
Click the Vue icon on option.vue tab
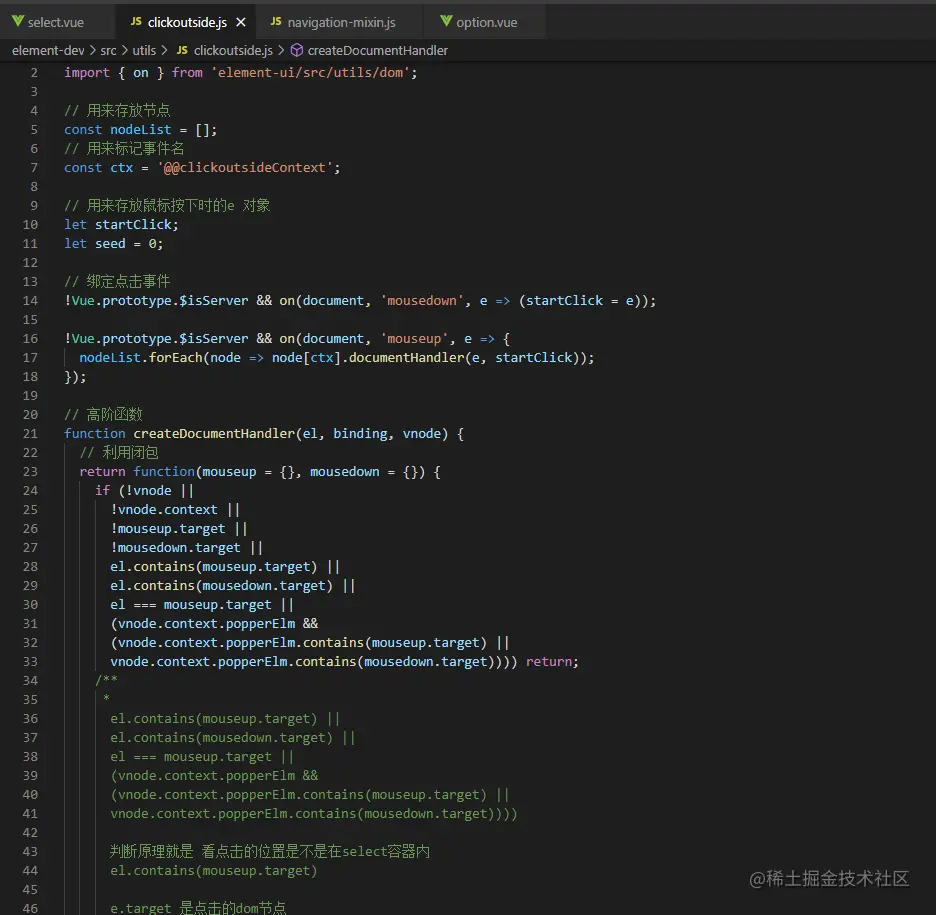[x=446, y=21]
